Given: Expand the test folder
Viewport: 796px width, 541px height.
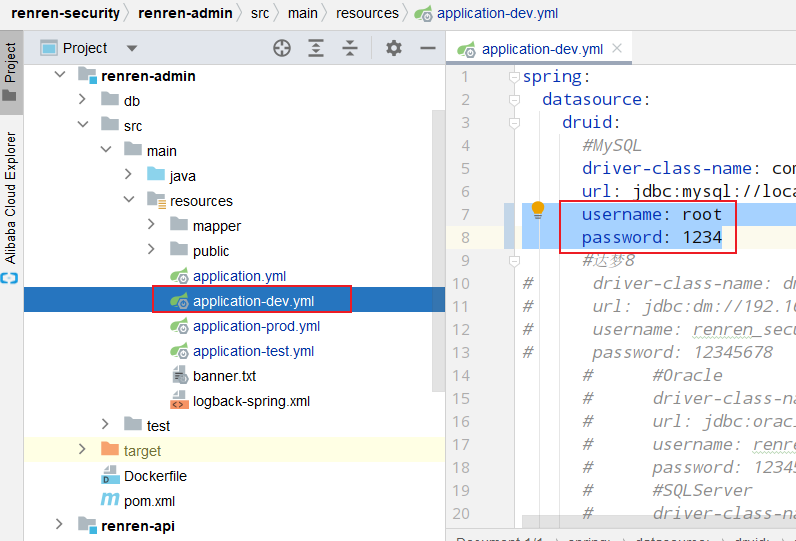Looking at the screenshot, I should (105, 424).
